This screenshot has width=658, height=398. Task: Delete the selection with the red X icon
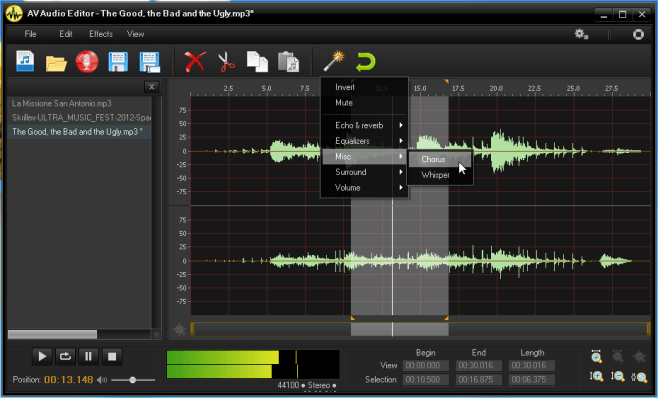(x=195, y=62)
